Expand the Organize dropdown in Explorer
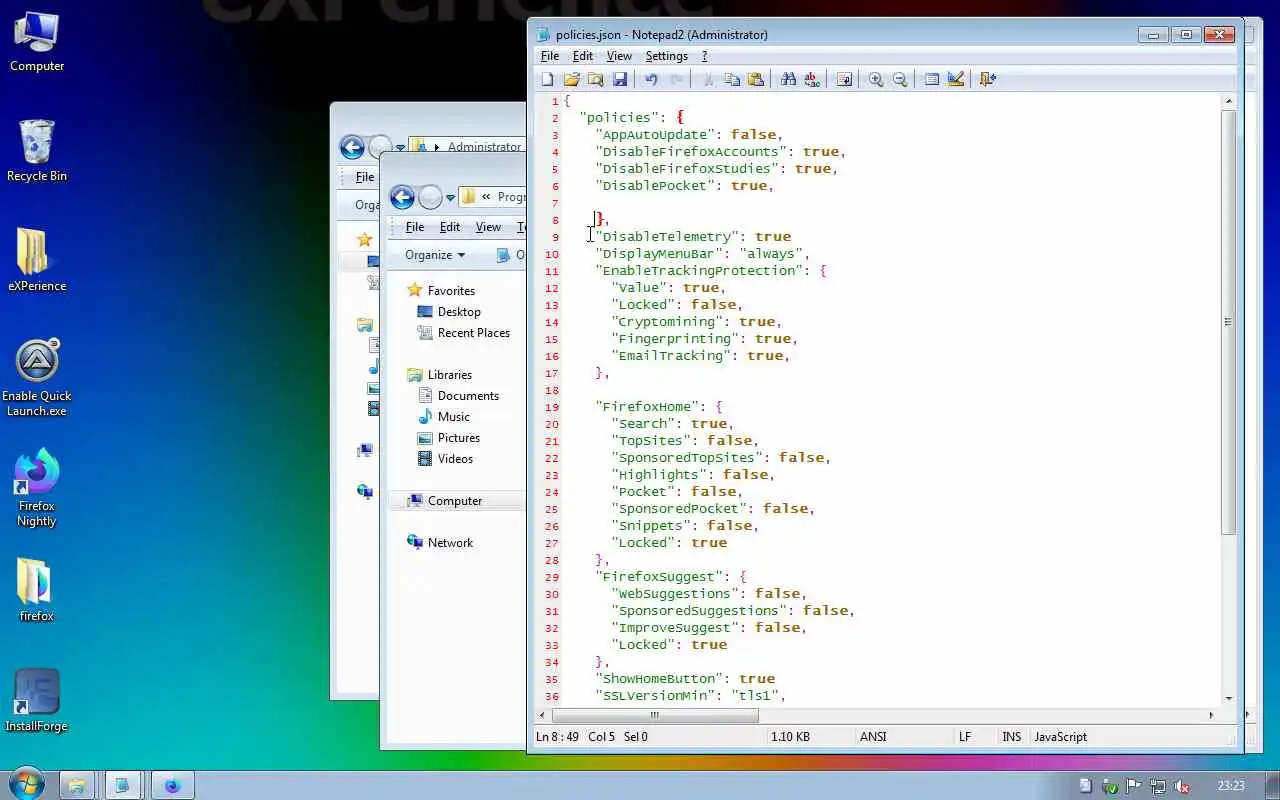 point(435,255)
